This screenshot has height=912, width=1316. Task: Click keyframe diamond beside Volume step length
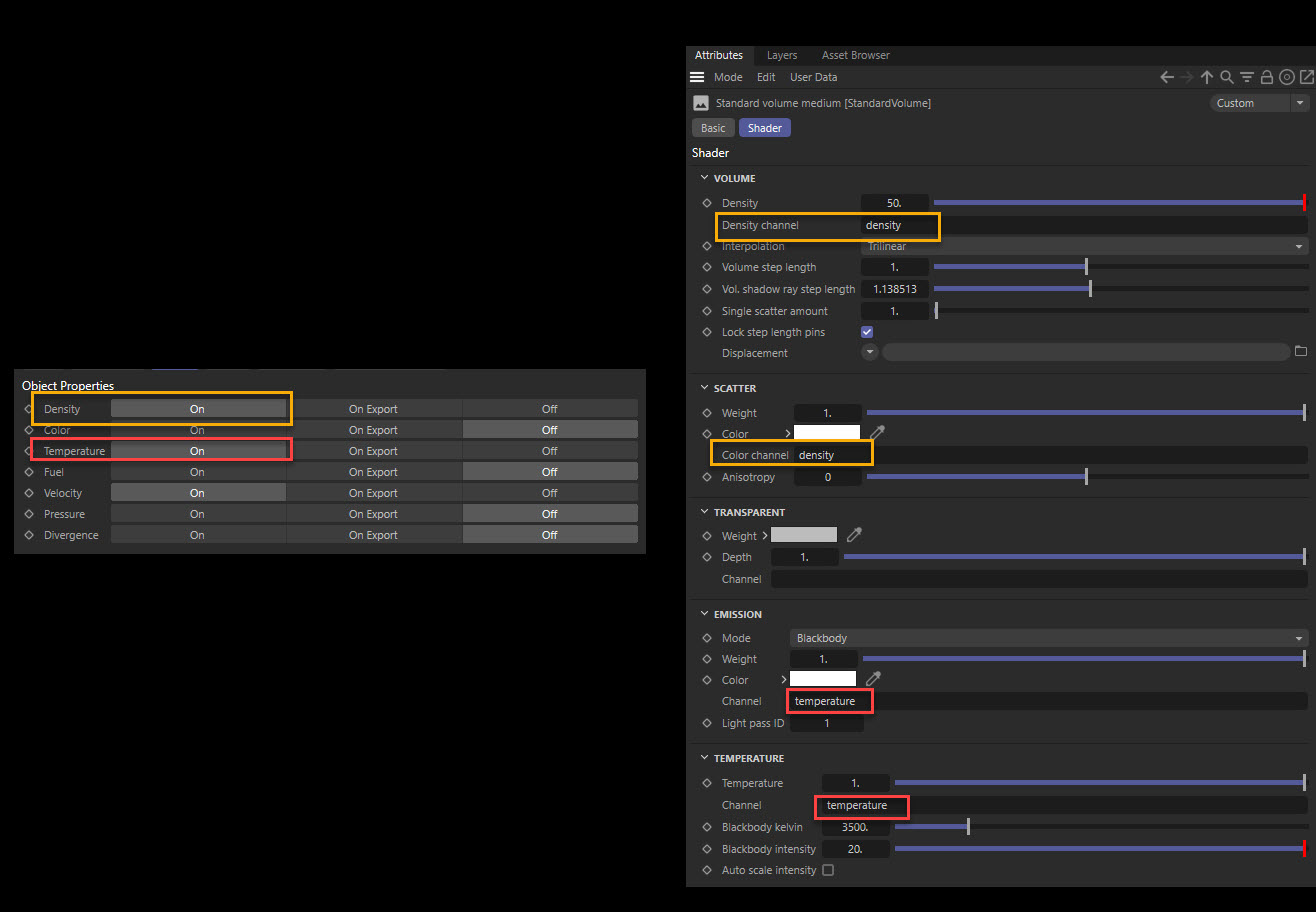tap(706, 267)
